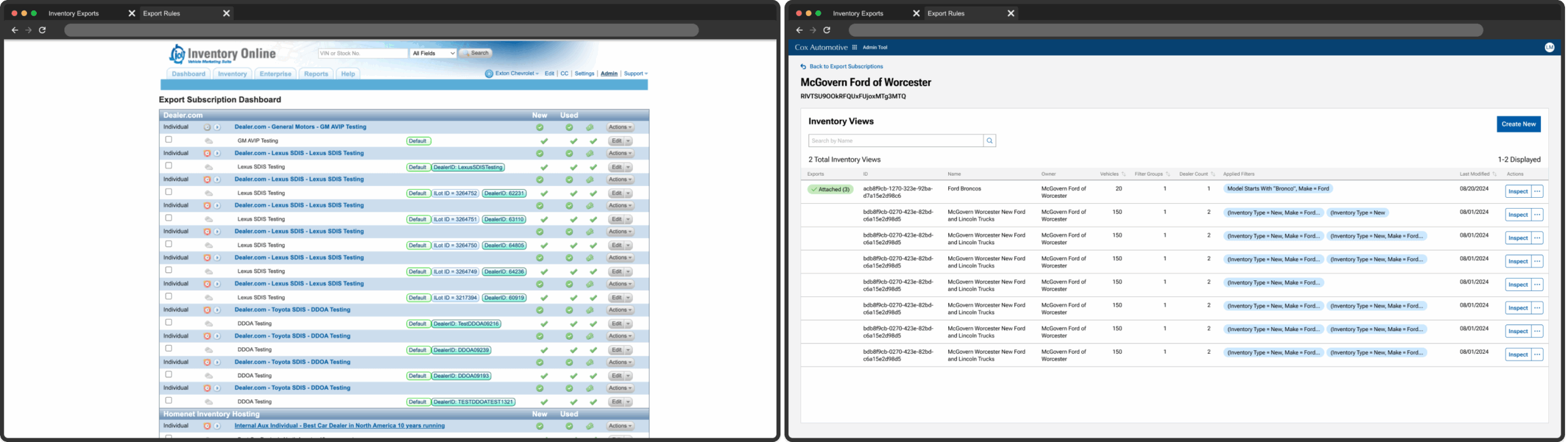Click the Attached (3) badge
1568x442 pixels.
[x=830, y=190]
